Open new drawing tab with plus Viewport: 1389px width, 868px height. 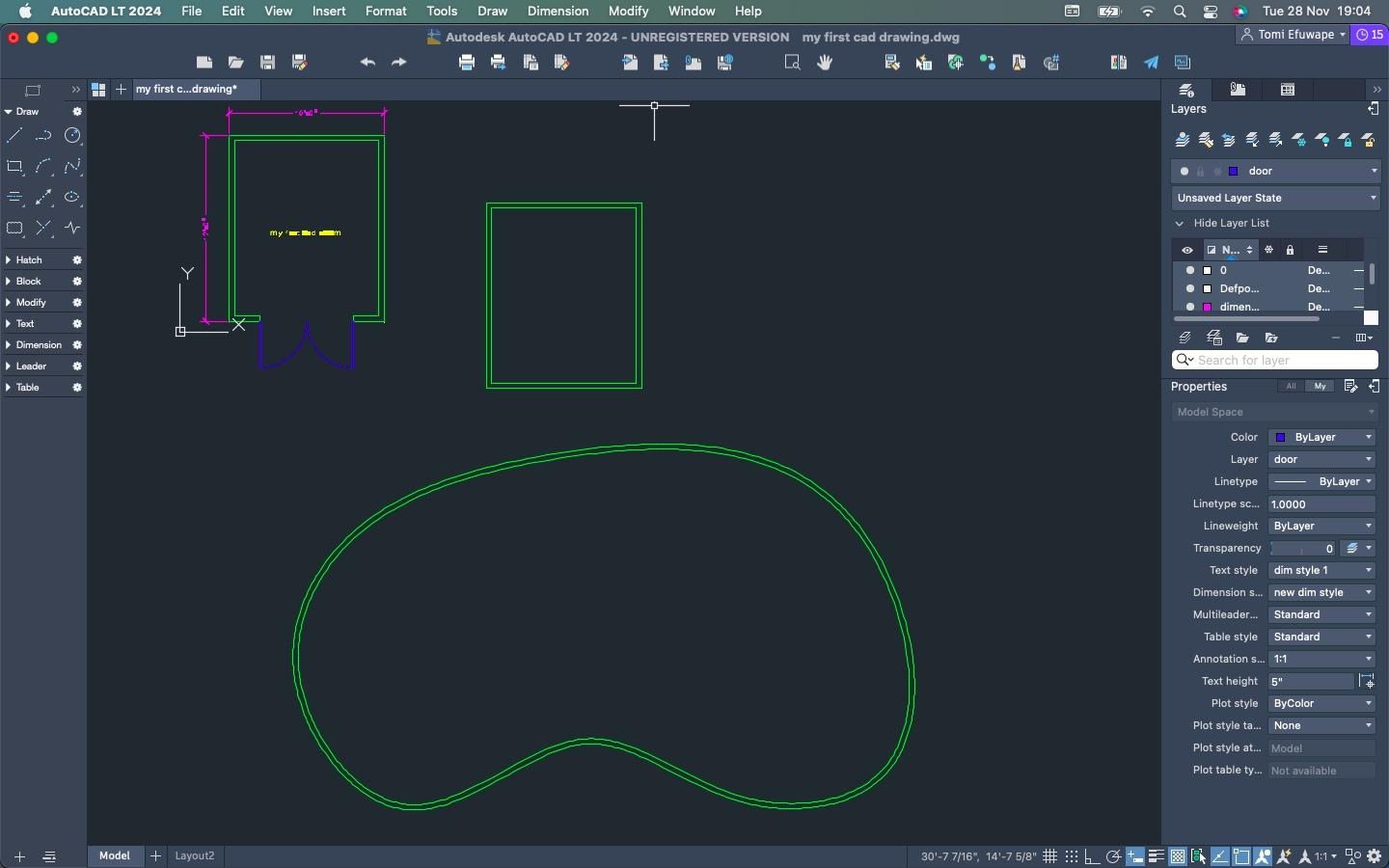[121, 90]
